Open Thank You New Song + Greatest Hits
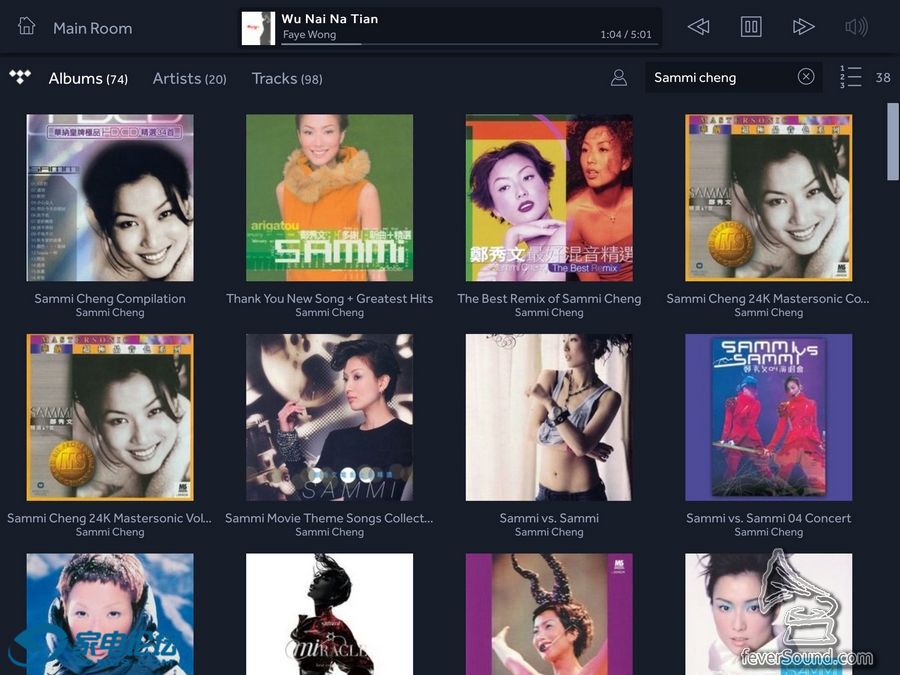The height and width of the screenshot is (675, 900). pos(329,197)
